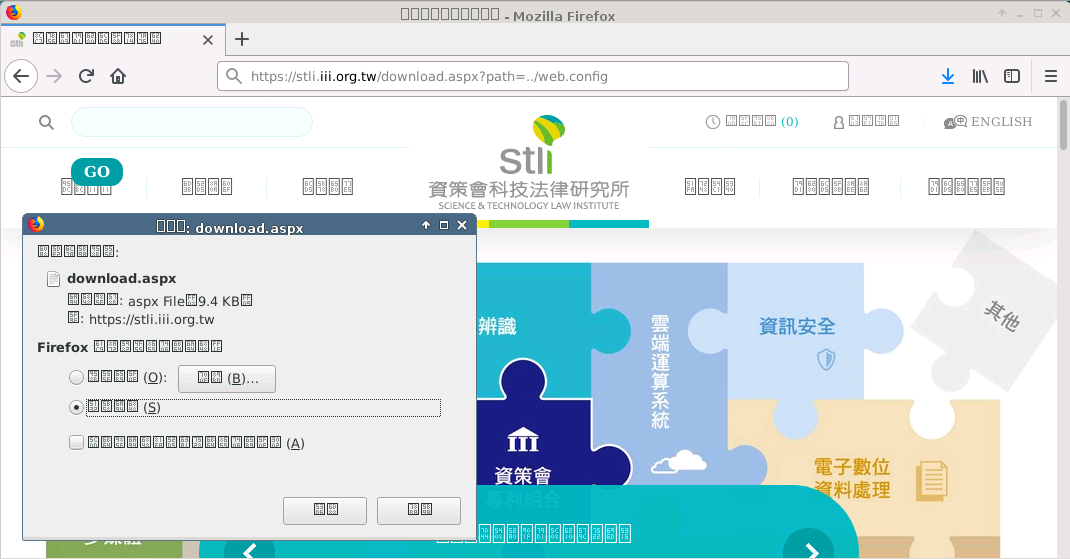Click the download.aspx file icon in dialog
Screen dimensions: 1070x559
(53, 278)
